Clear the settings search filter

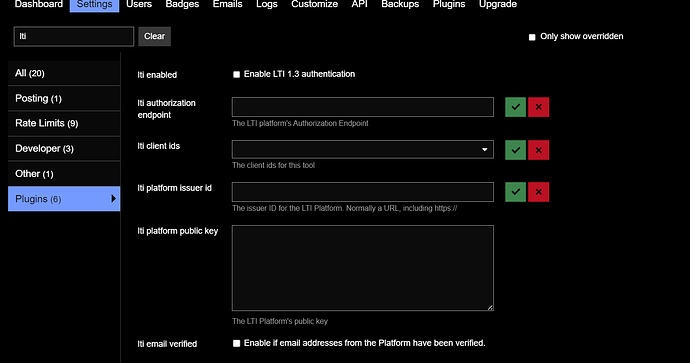point(154,37)
